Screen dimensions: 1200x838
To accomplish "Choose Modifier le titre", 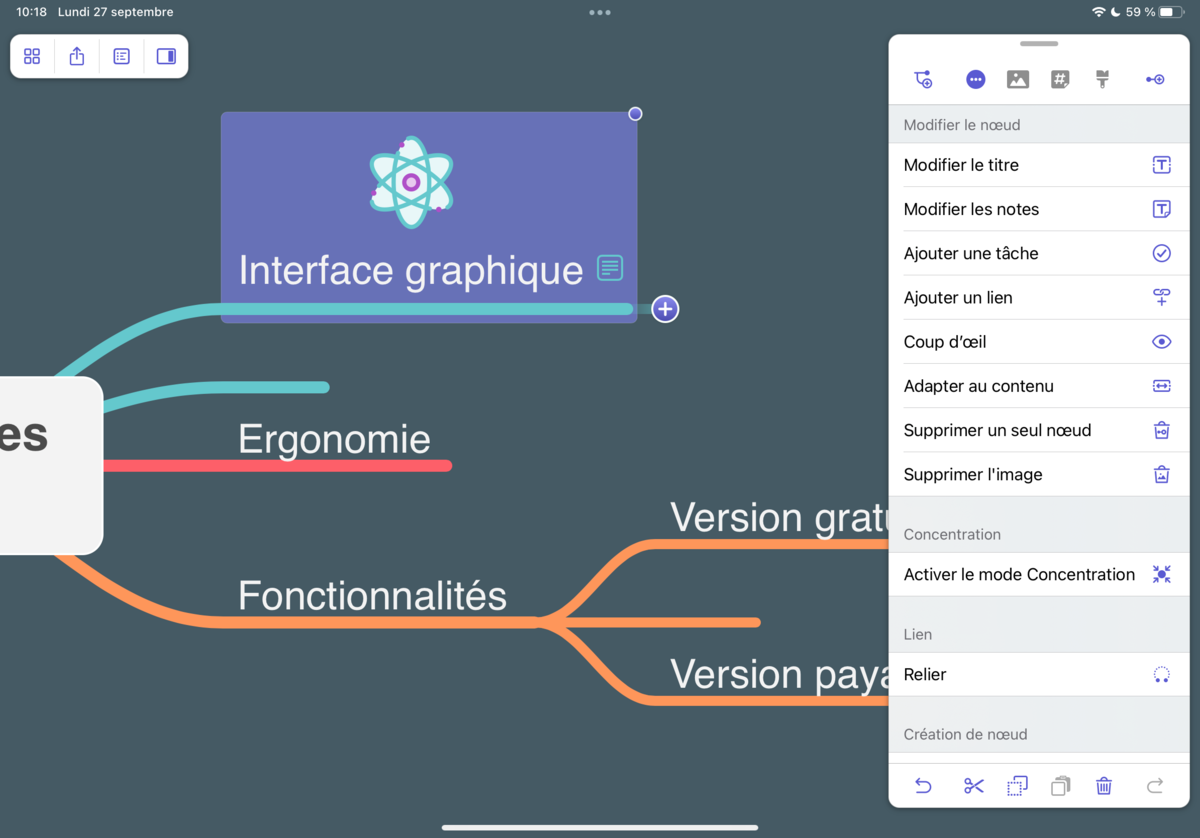I will click(1039, 165).
